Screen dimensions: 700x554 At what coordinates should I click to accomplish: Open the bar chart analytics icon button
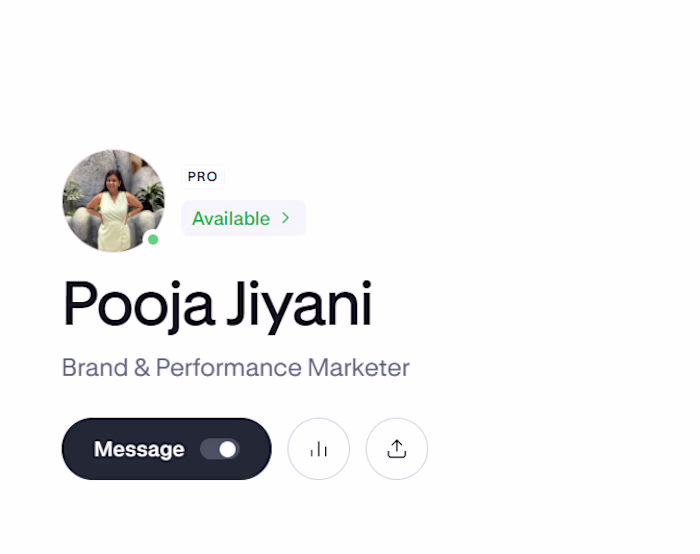click(x=318, y=449)
